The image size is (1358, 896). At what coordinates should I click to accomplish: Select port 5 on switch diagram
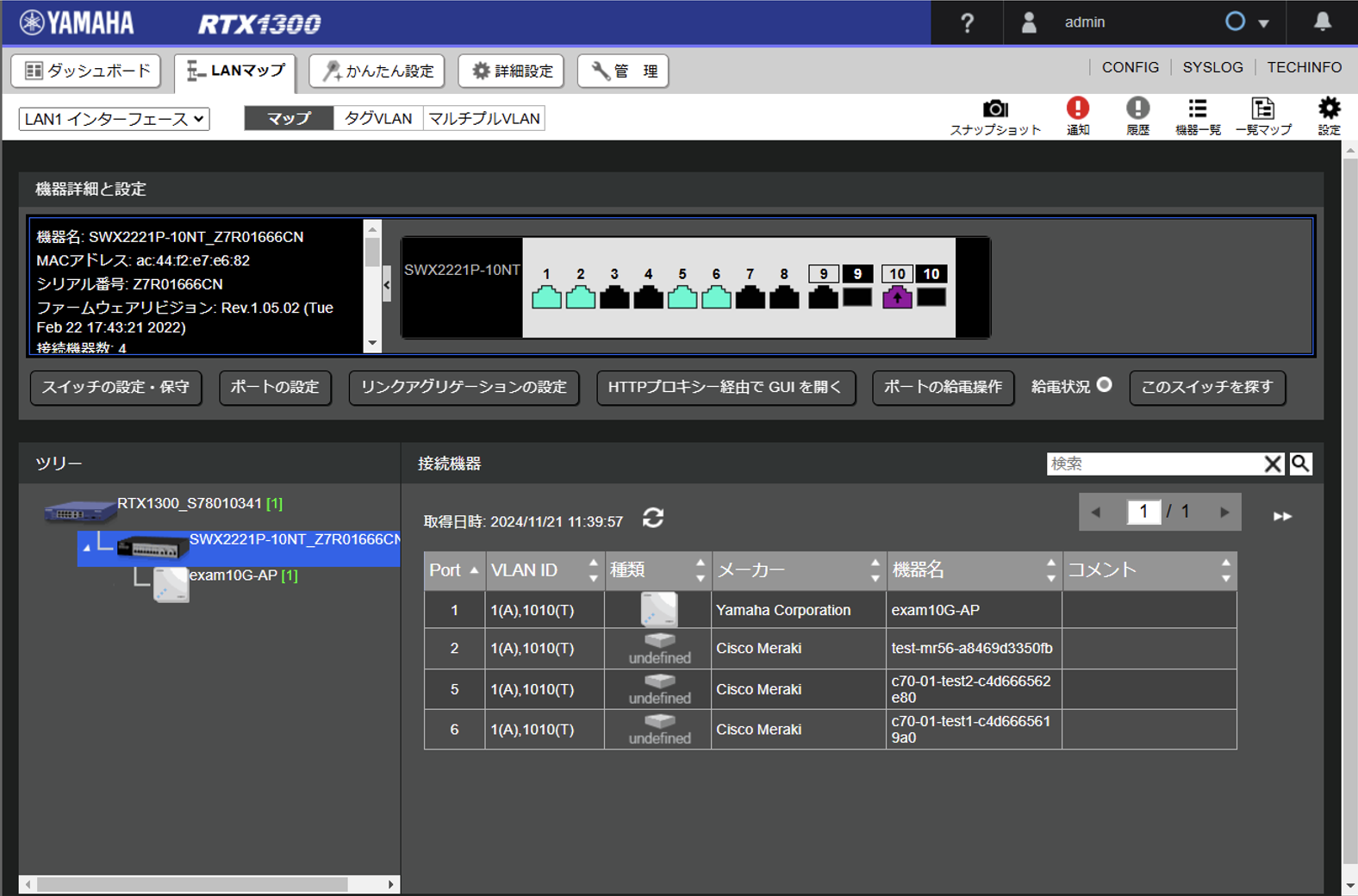[x=682, y=297]
